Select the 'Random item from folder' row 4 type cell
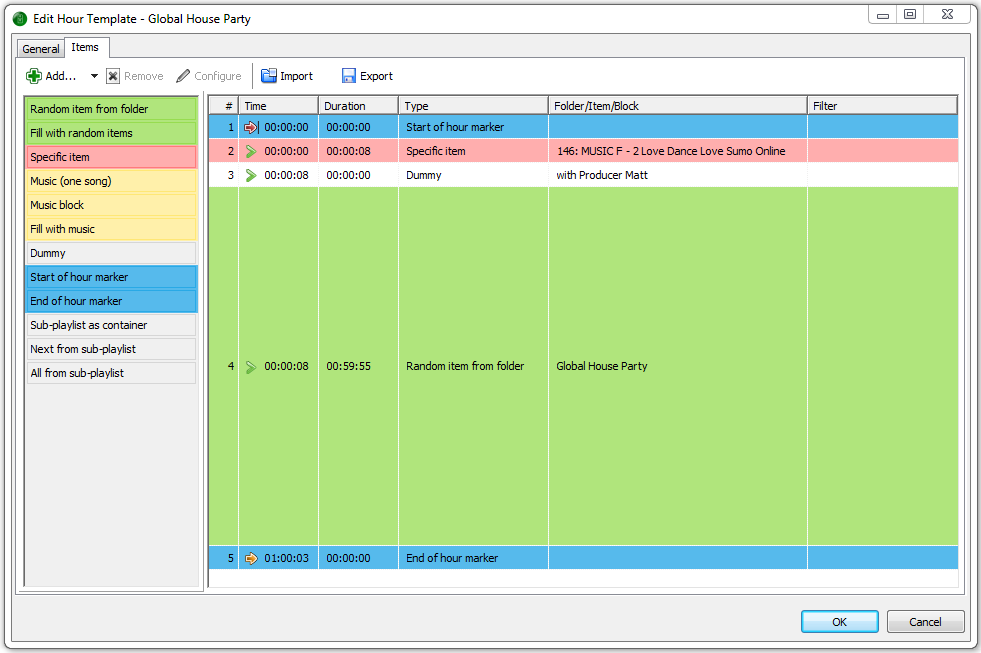Viewport: 981px width, 653px height. point(474,367)
